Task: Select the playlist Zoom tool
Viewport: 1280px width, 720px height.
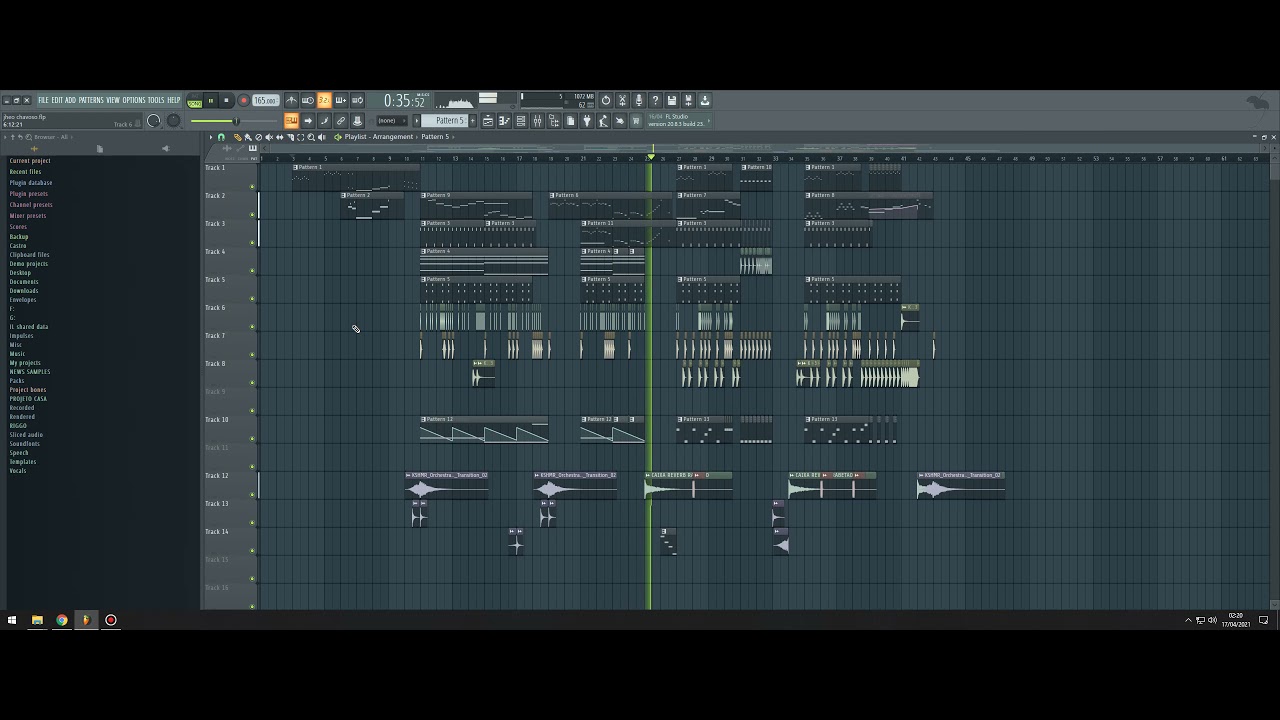Action: (311, 137)
